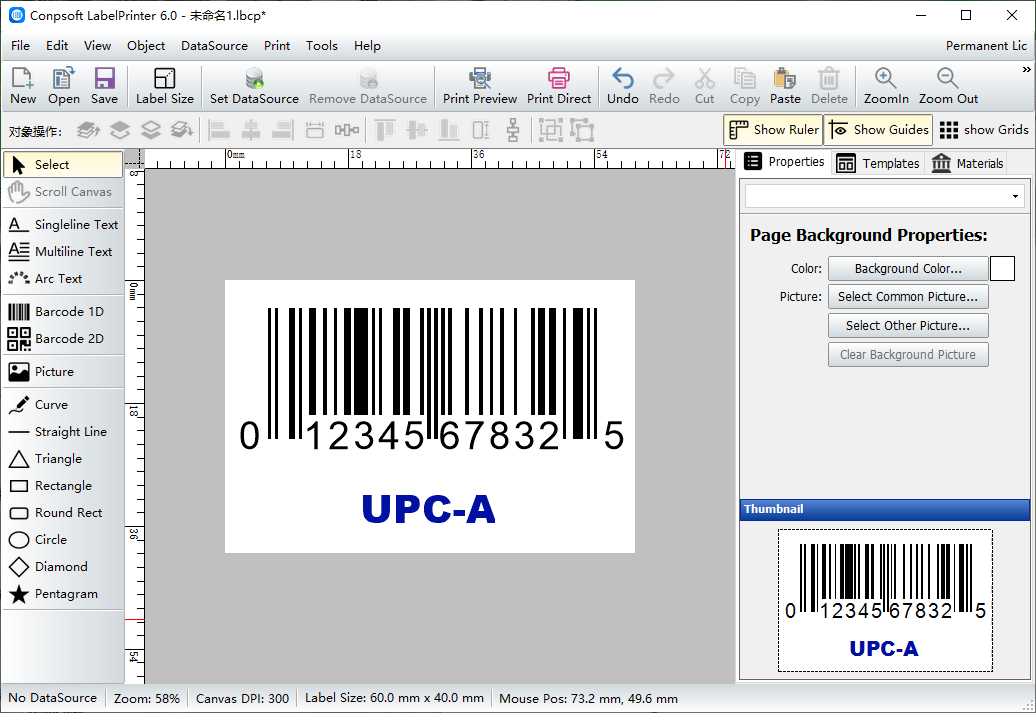Screen dimensions: 1036x713
Task: Save the current label
Action: pos(104,86)
